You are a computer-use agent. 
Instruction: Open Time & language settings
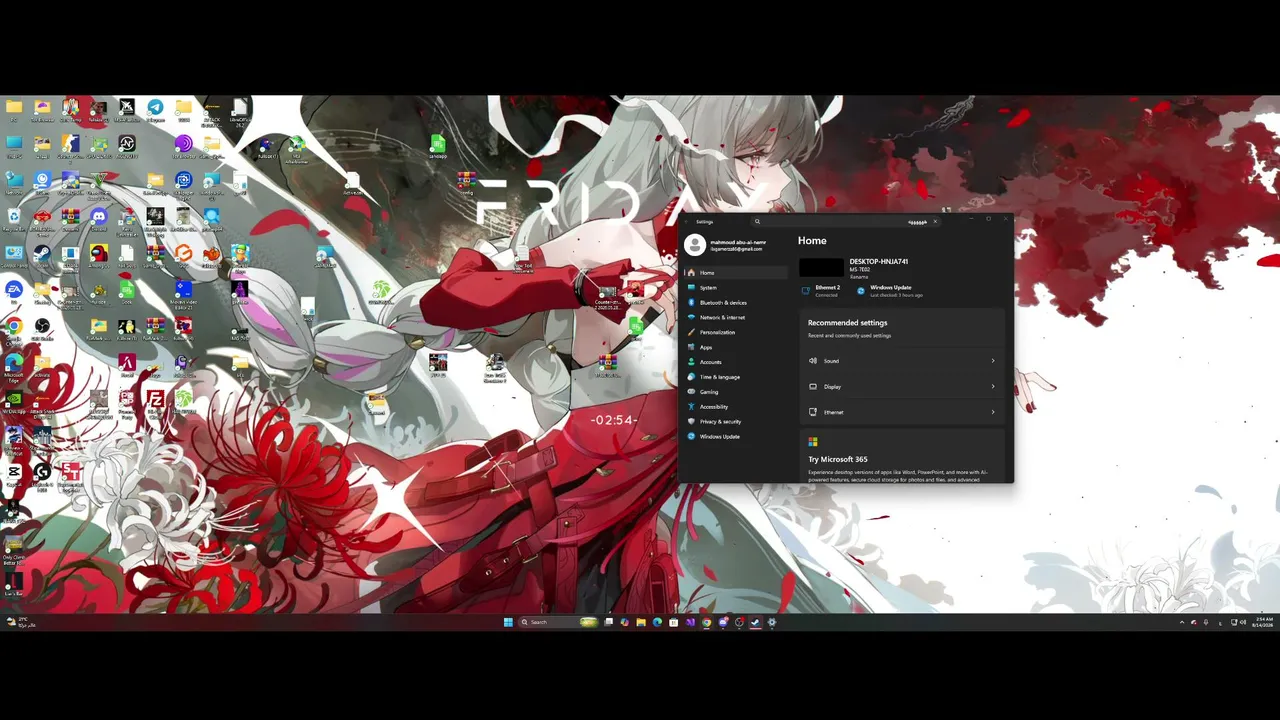[736, 377]
